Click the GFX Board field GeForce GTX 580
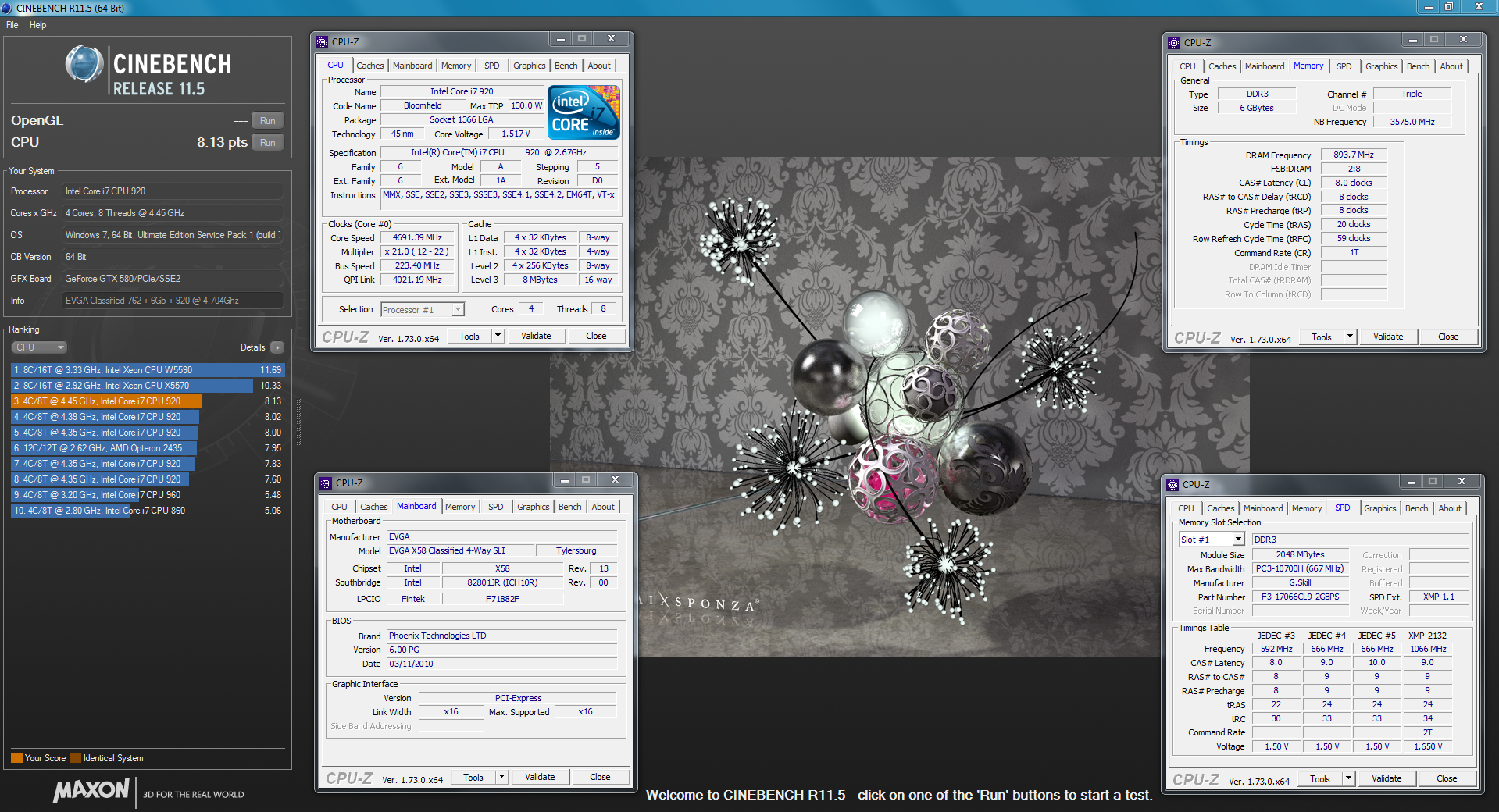Image resolution: width=1499 pixels, height=812 pixels. point(172,279)
